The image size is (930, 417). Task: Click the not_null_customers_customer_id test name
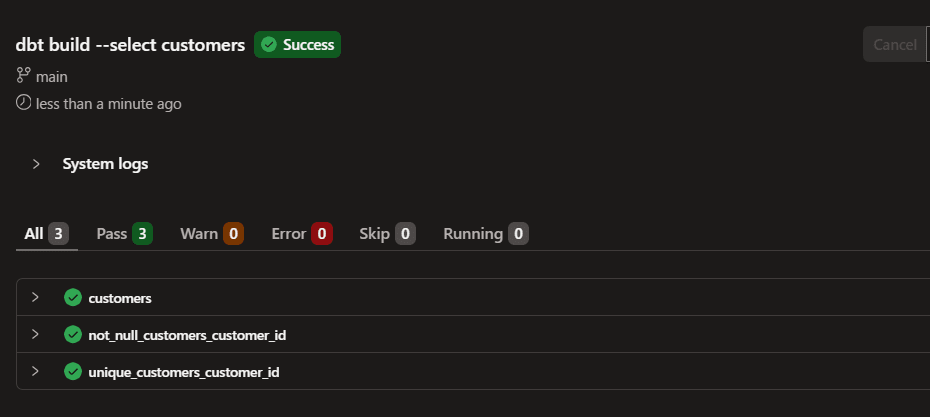point(187,336)
